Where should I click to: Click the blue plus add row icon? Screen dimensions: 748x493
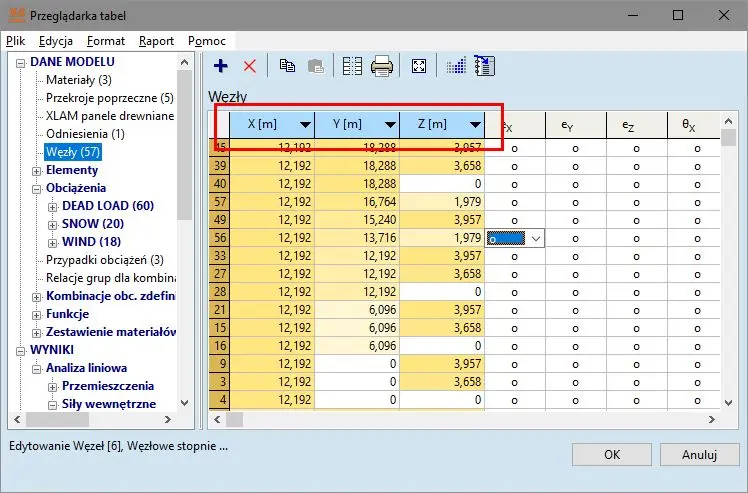(x=221, y=66)
